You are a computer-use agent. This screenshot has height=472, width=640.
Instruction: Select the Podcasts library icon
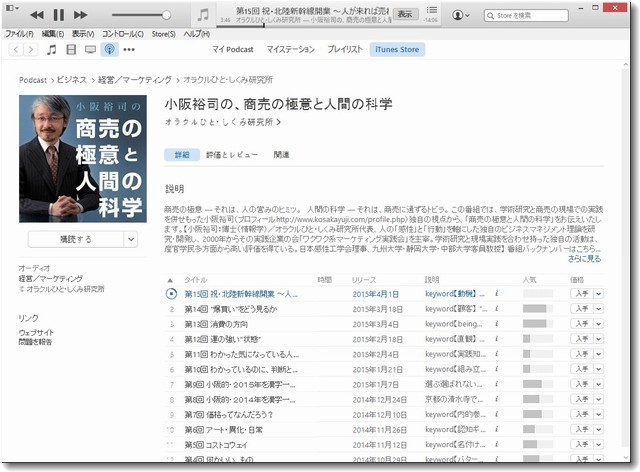(109, 50)
